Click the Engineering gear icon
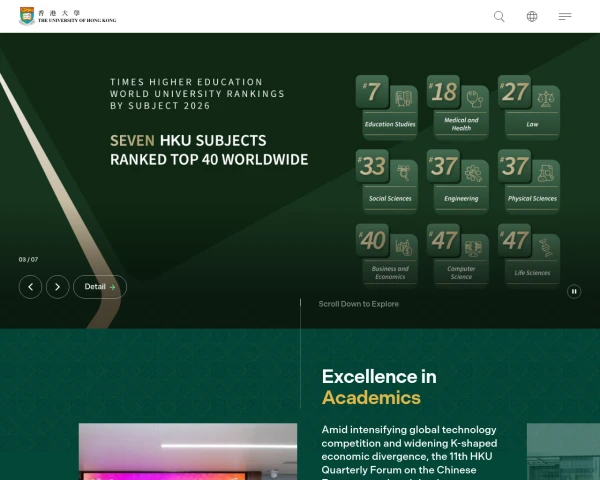 474,173
